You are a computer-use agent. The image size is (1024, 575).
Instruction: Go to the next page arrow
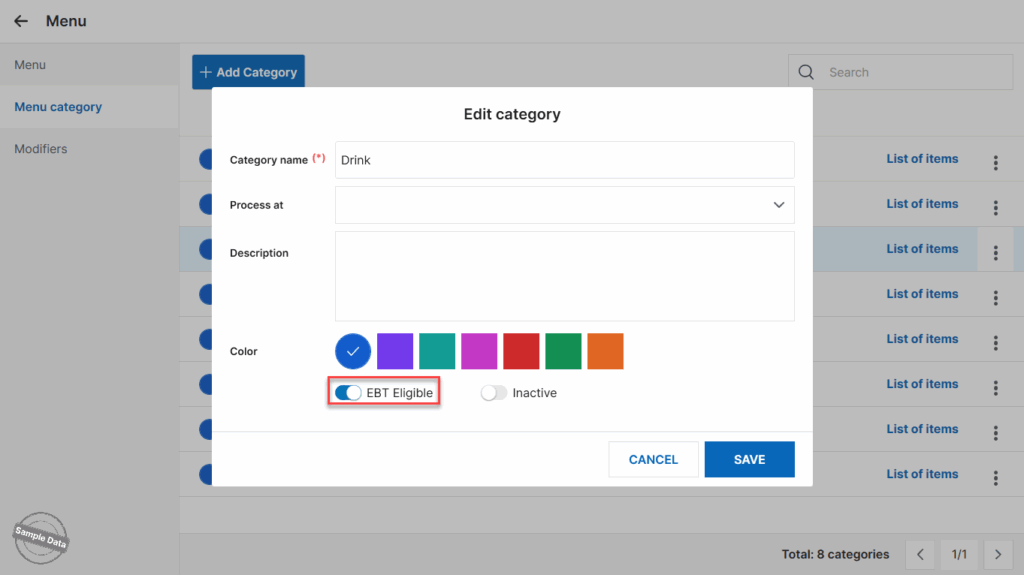pos(997,554)
